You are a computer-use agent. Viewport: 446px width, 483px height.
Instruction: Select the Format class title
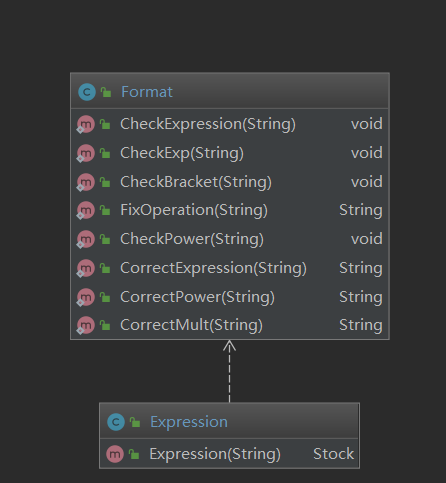tap(147, 92)
